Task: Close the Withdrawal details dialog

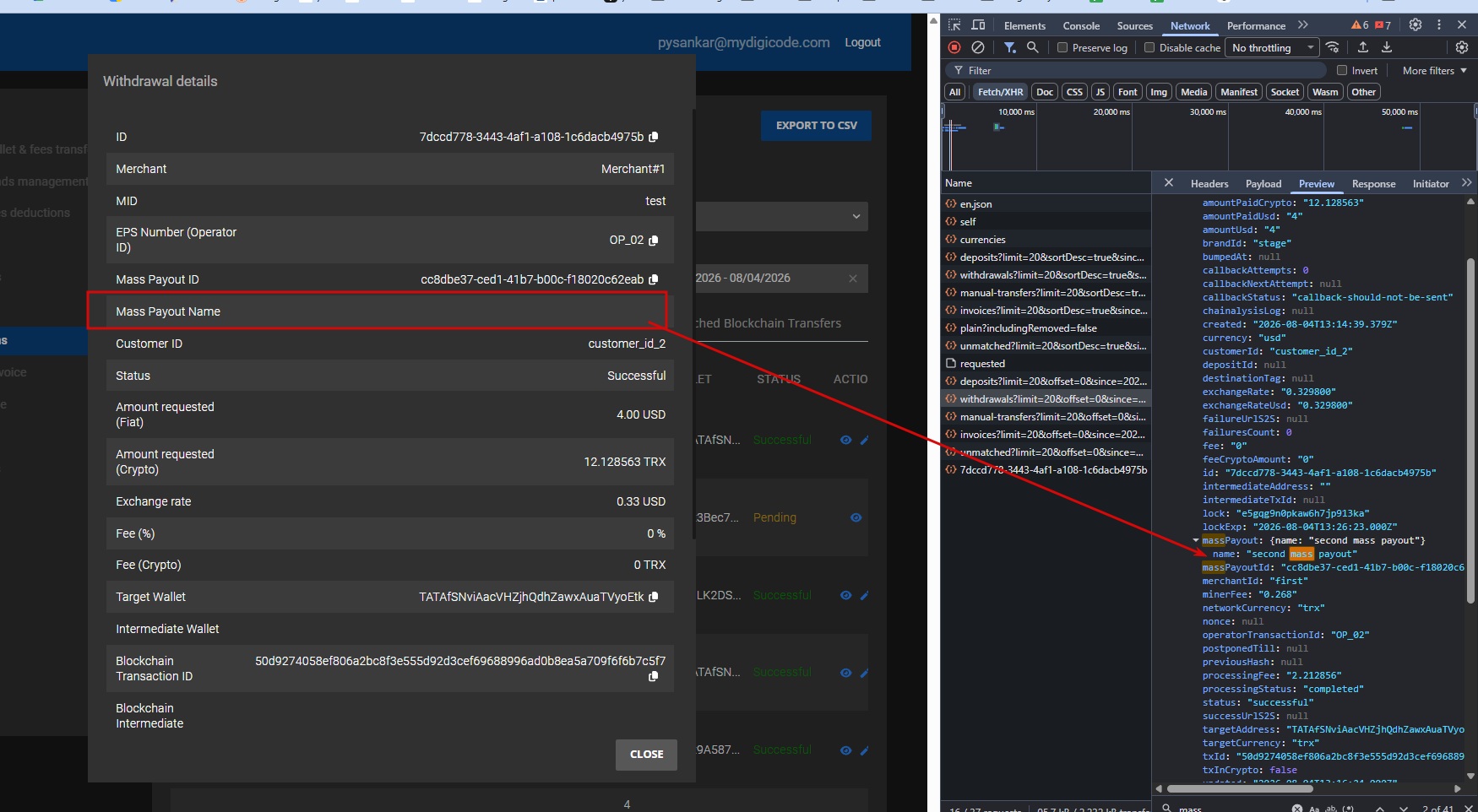Action: tap(646, 755)
